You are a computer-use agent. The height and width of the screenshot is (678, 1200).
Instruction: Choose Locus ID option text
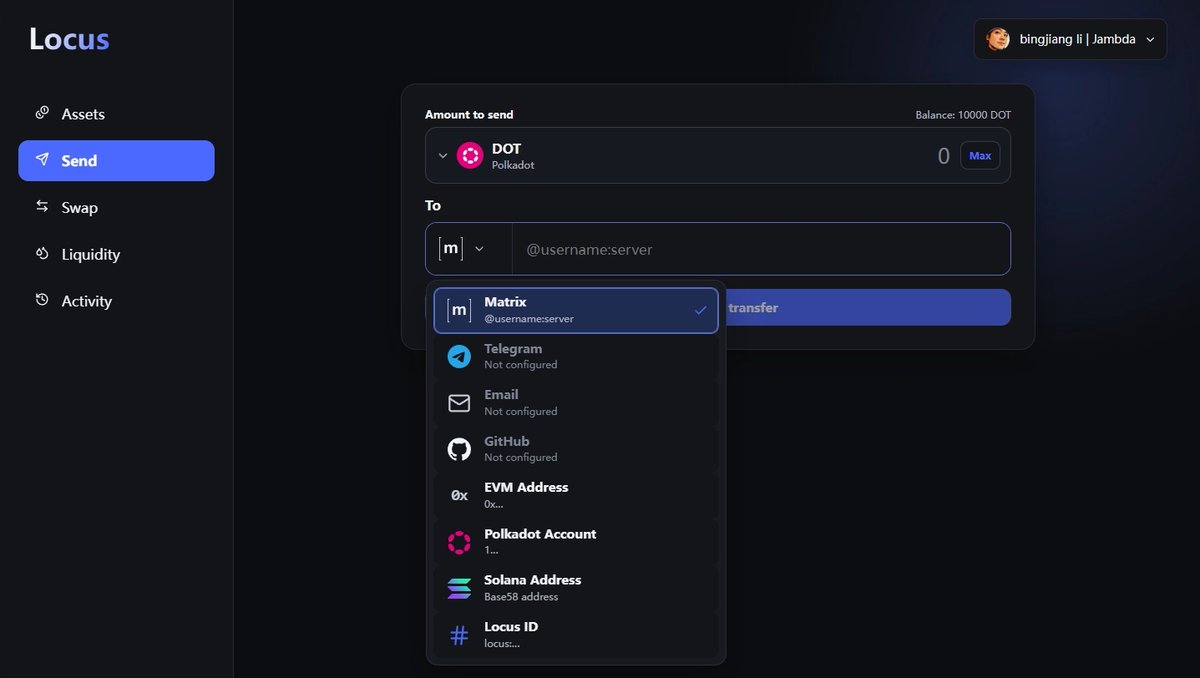click(511, 626)
